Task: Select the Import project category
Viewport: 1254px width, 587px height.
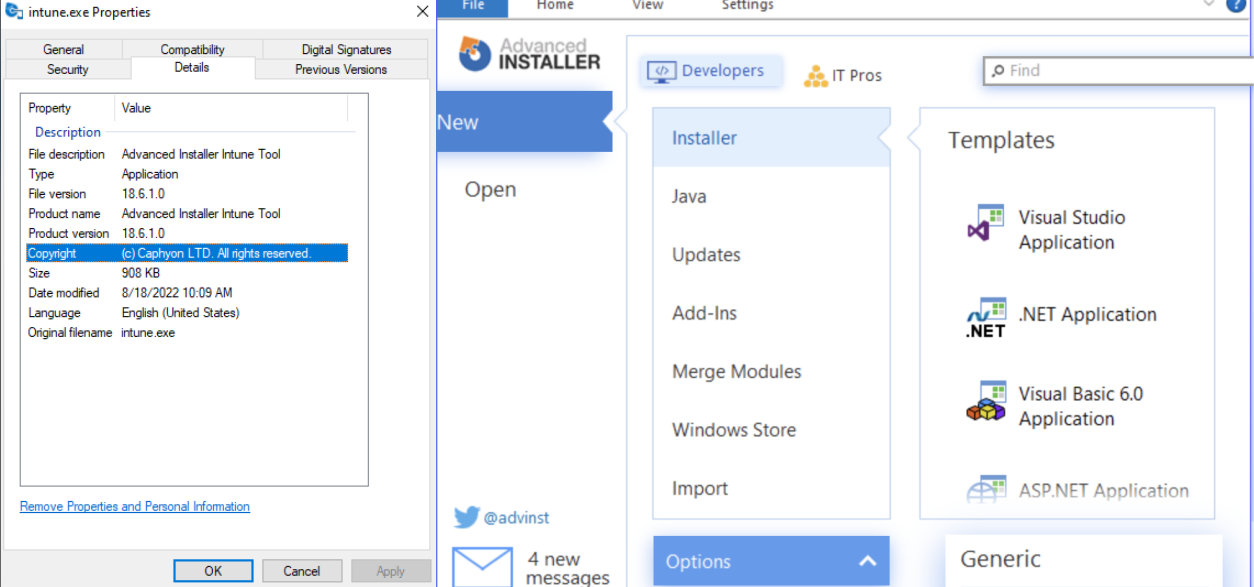Action: 771,488
